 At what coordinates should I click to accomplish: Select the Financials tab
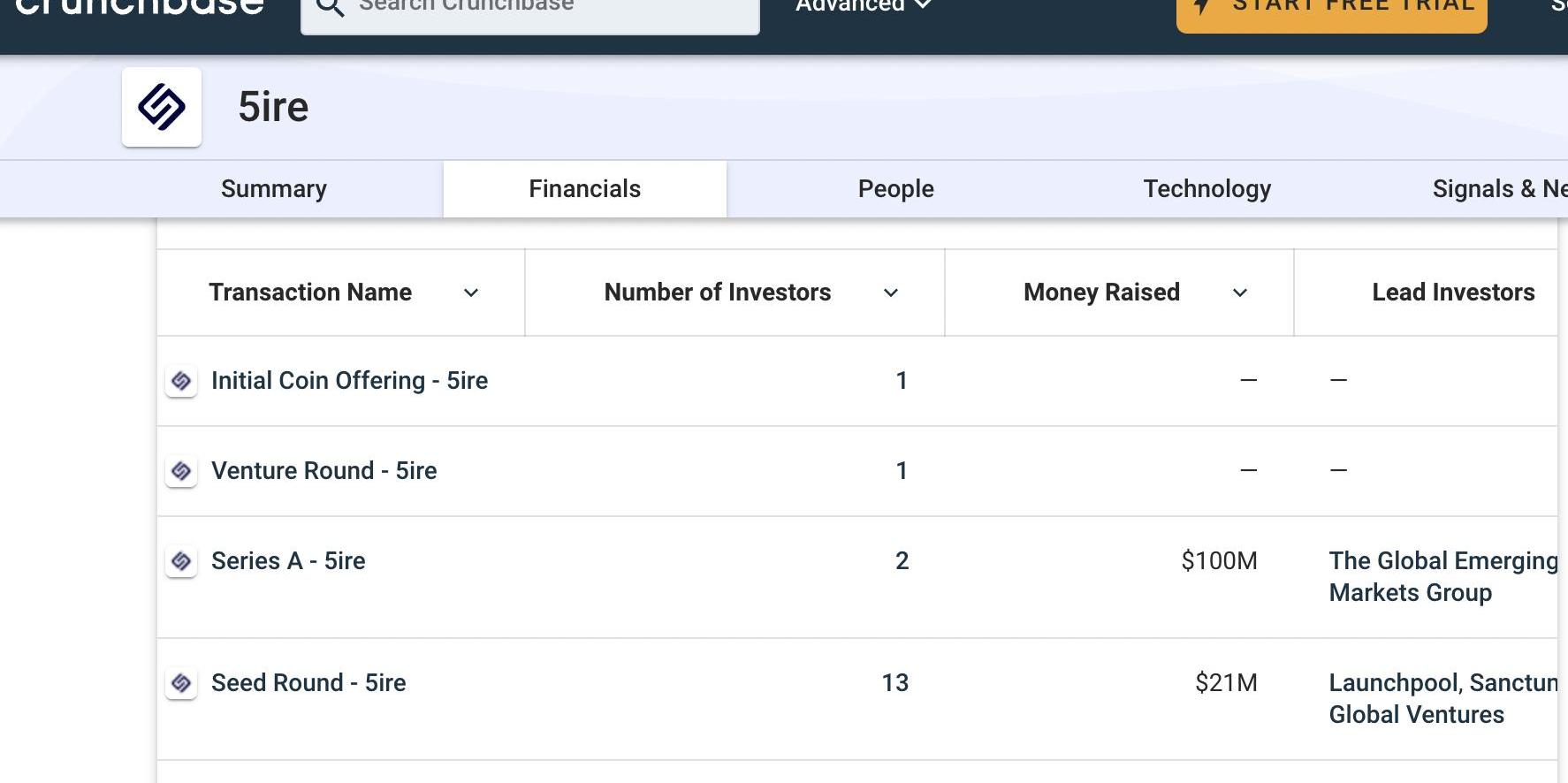(585, 188)
